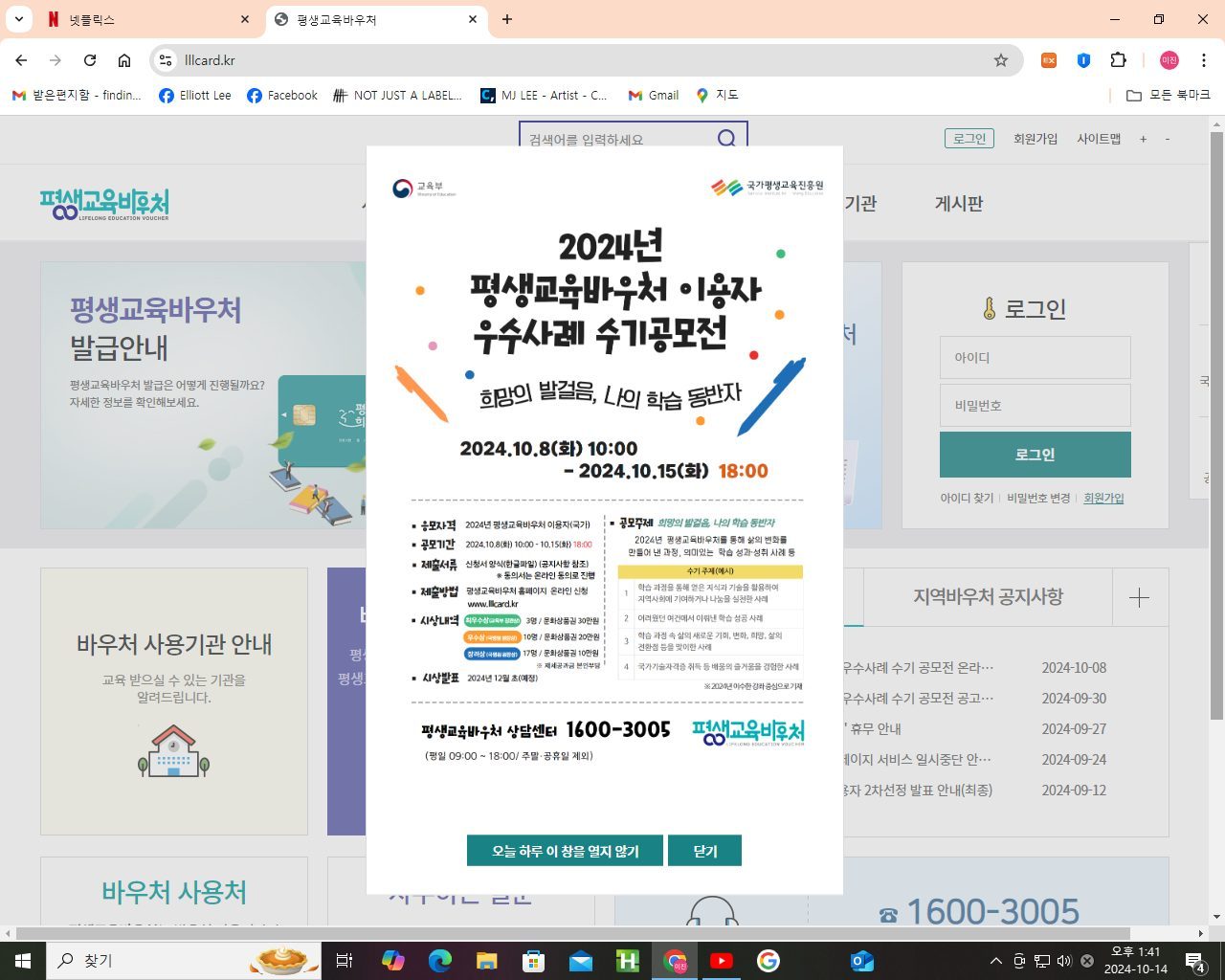The height and width of the screenshot is (980, 1225).
Task: Click the teal 로그인 submit button
Action: [1035, 455]
